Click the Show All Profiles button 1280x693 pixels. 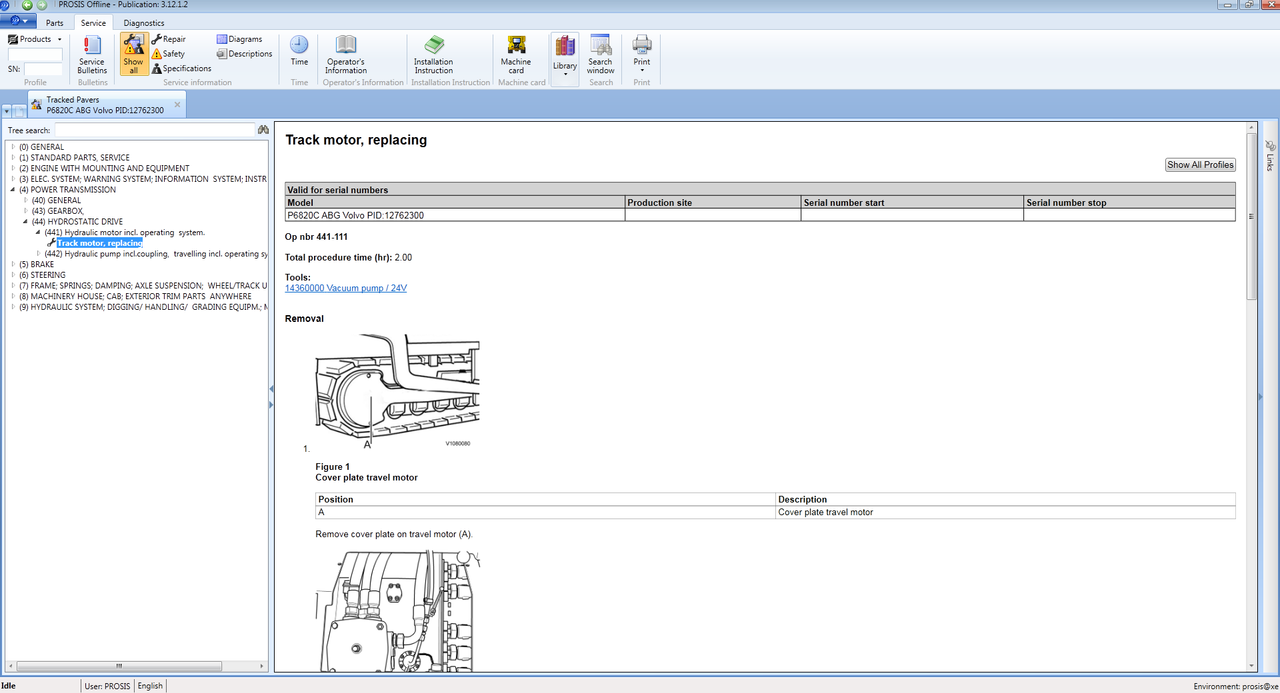1200,165
